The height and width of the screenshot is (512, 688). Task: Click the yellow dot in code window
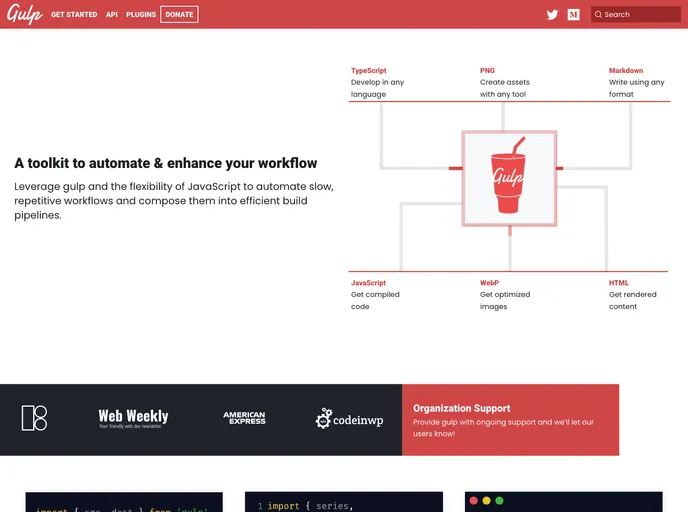pos(486,501)
